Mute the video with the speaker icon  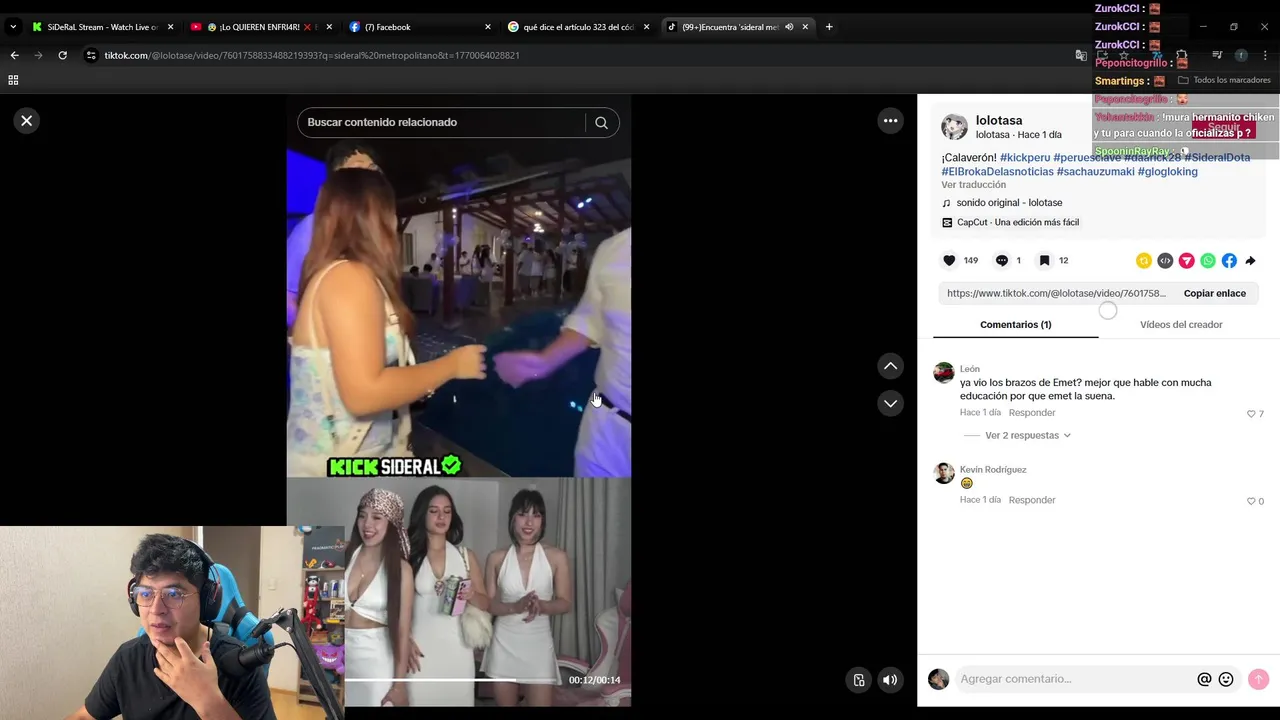click(x=890, y=680)
